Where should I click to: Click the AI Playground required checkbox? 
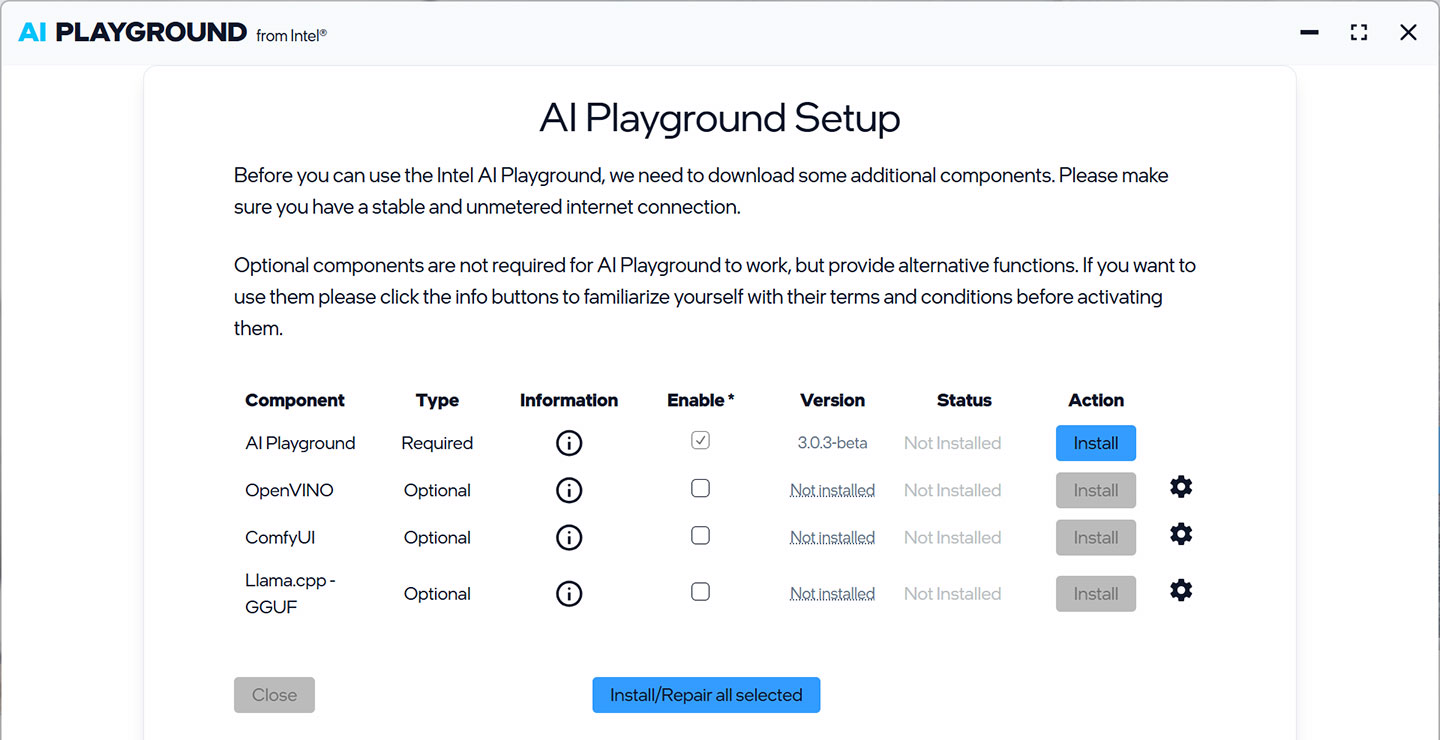coord(700,440)
